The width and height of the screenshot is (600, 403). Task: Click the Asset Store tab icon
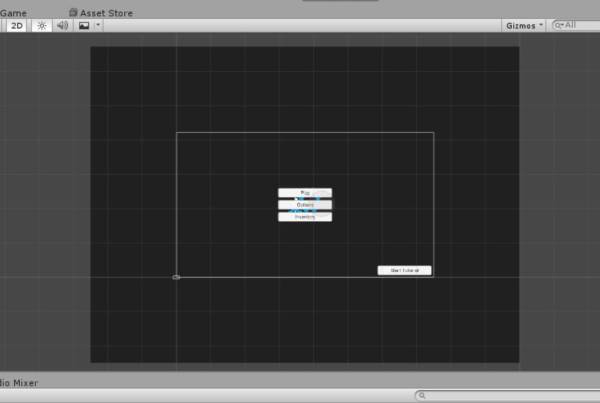pos(73,13)
